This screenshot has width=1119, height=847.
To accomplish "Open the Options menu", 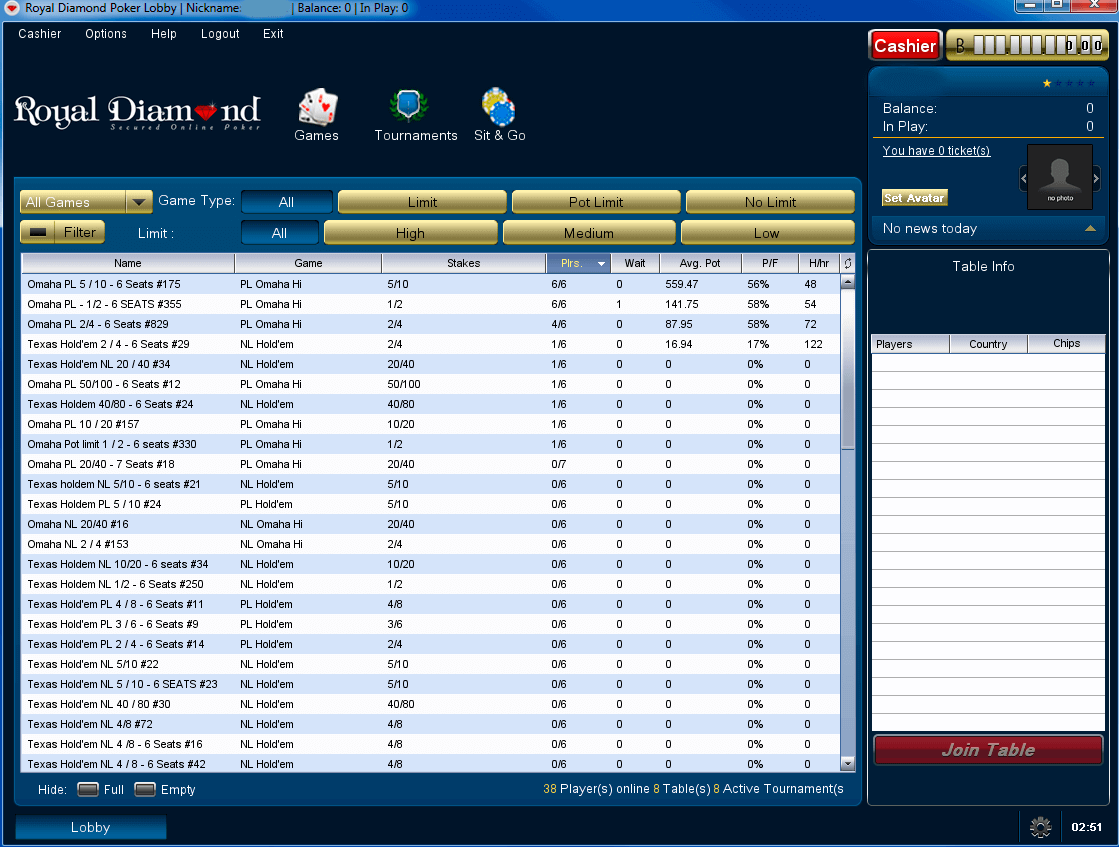I will [x=106, y=34].
